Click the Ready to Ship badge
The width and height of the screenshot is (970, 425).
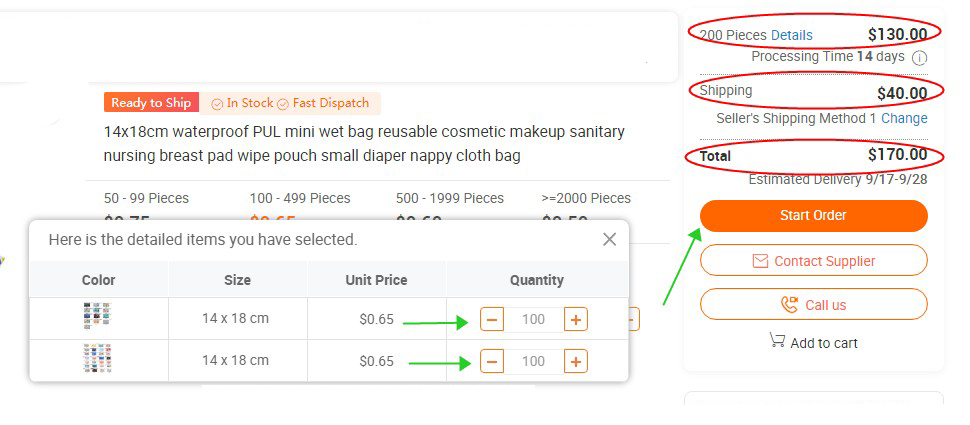click(151, 103)
